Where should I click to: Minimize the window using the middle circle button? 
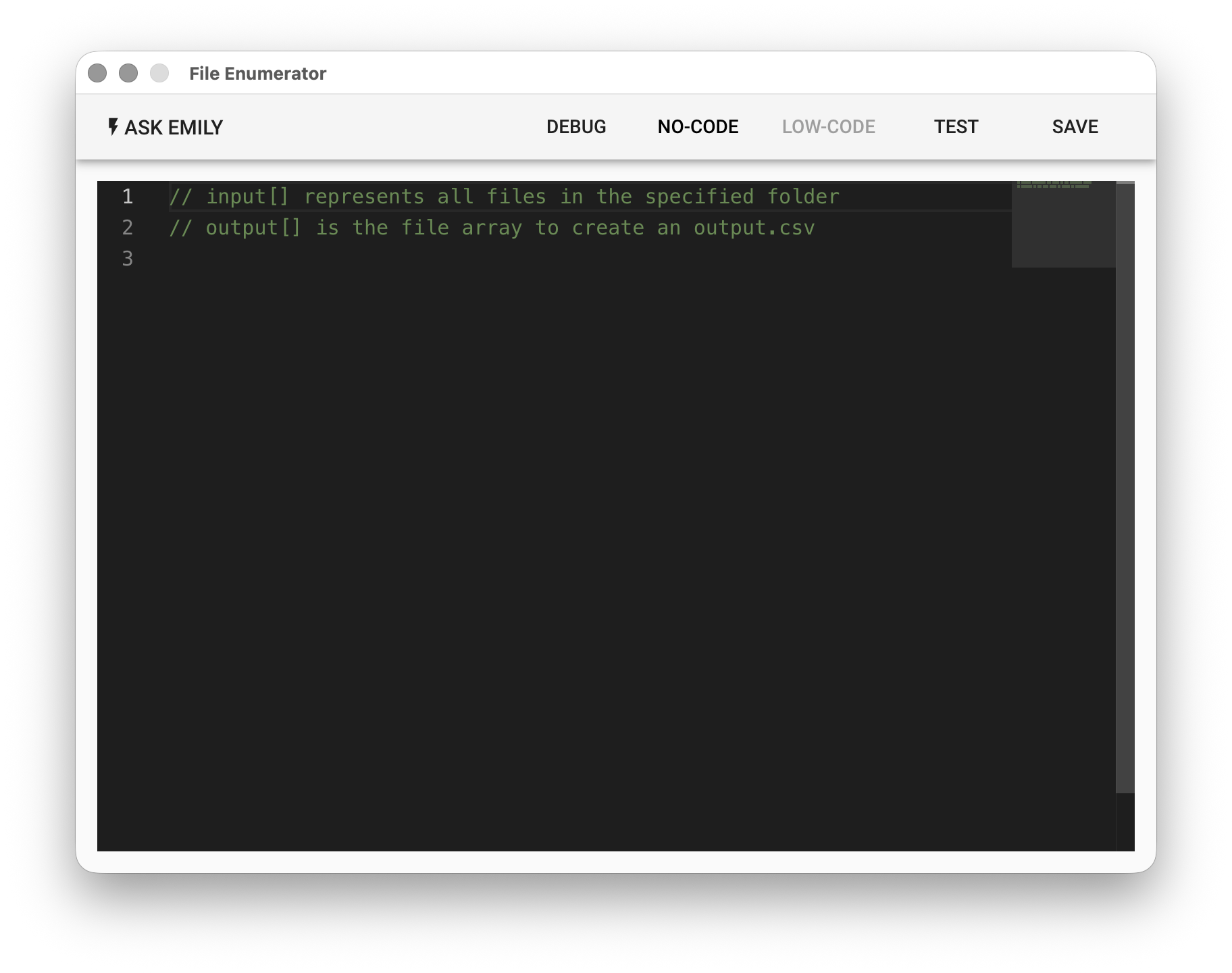tap(128, 73)
